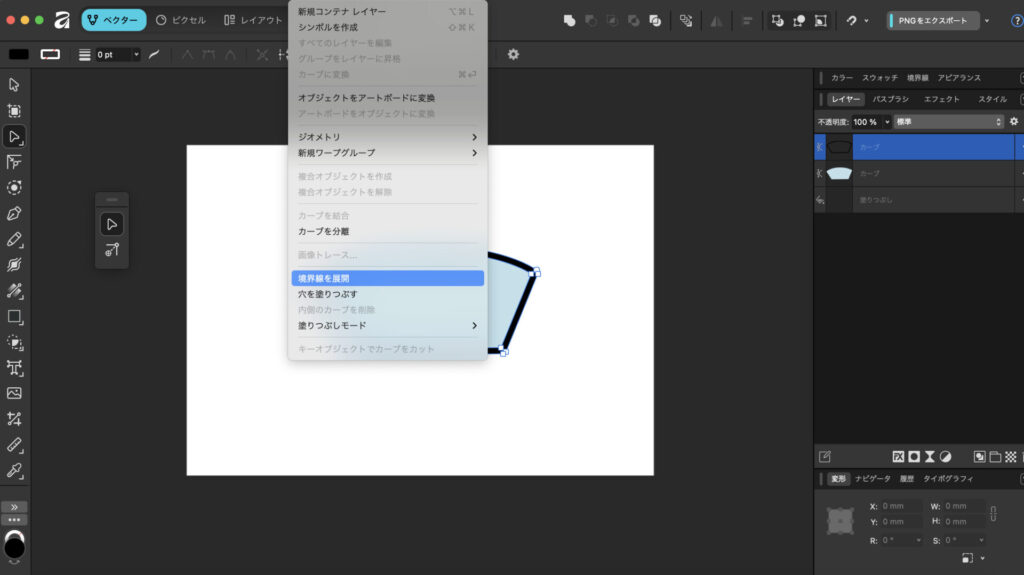
Task: Switch to the ピクセル (Pixel) studio
Action: 182,20
